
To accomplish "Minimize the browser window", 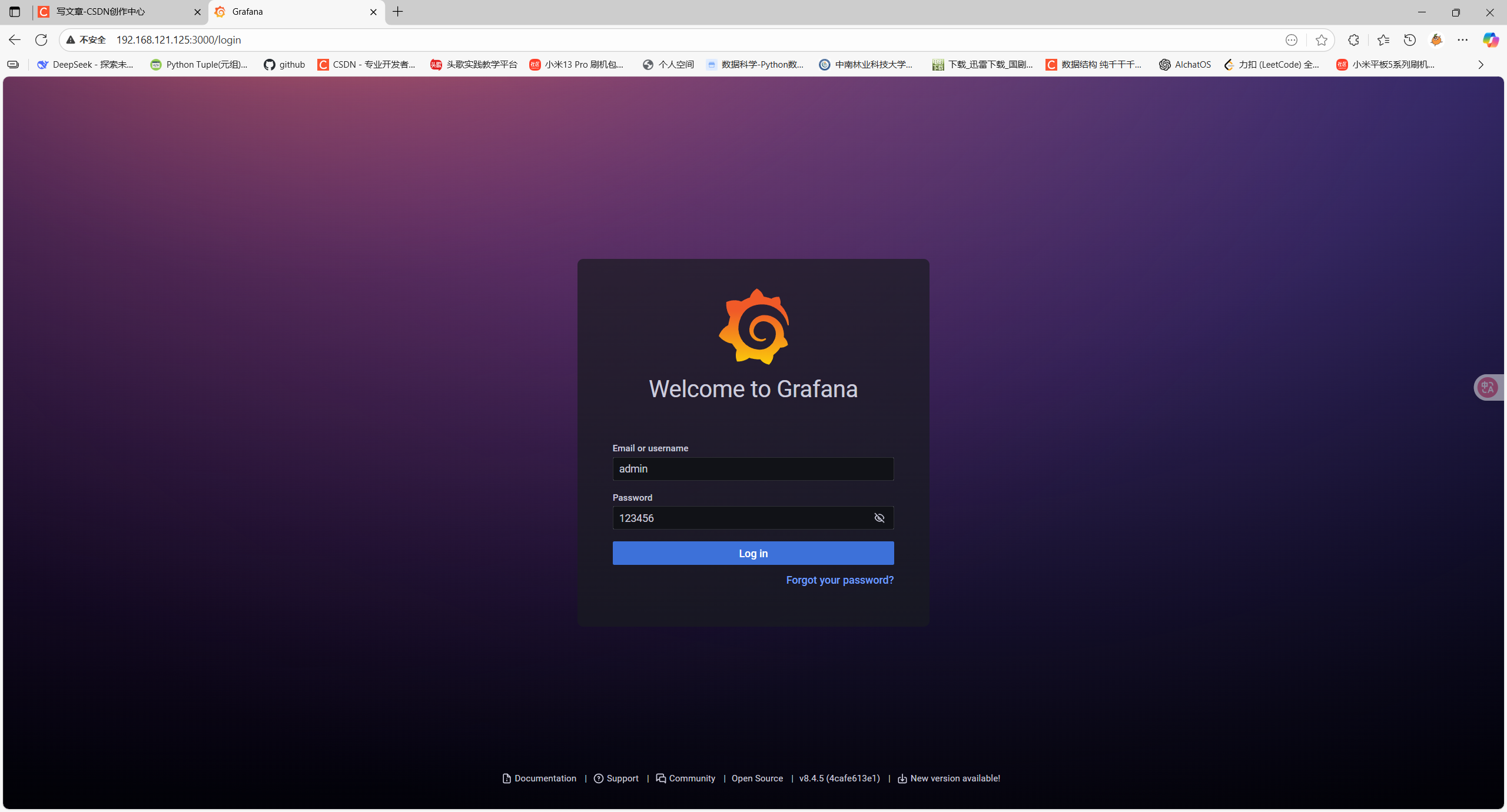I will 1422,12.
